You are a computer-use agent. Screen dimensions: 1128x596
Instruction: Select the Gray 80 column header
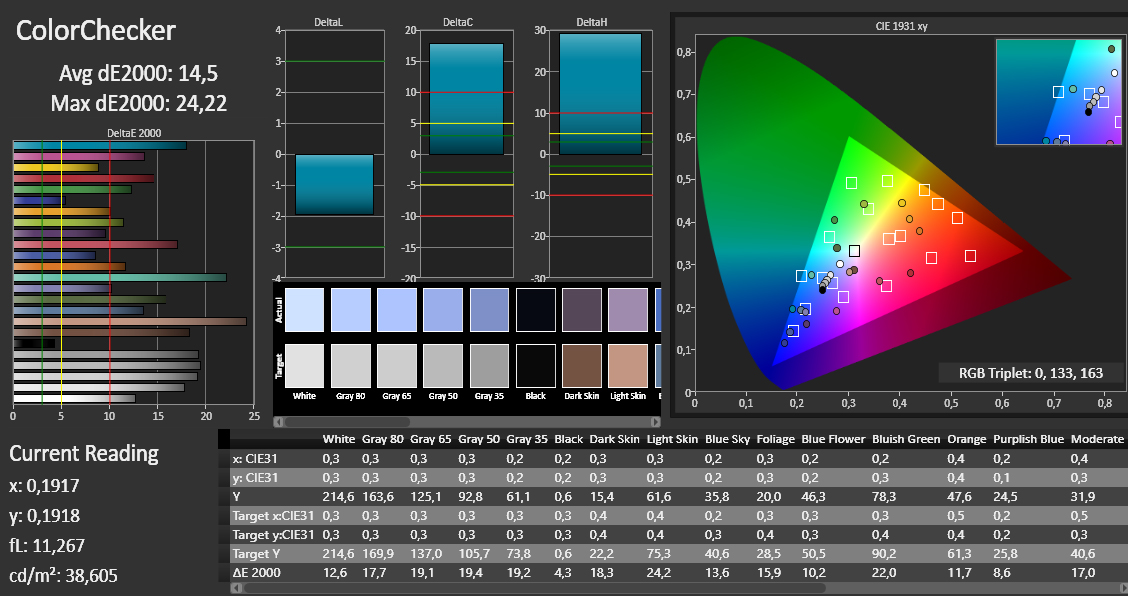point(383,439)
